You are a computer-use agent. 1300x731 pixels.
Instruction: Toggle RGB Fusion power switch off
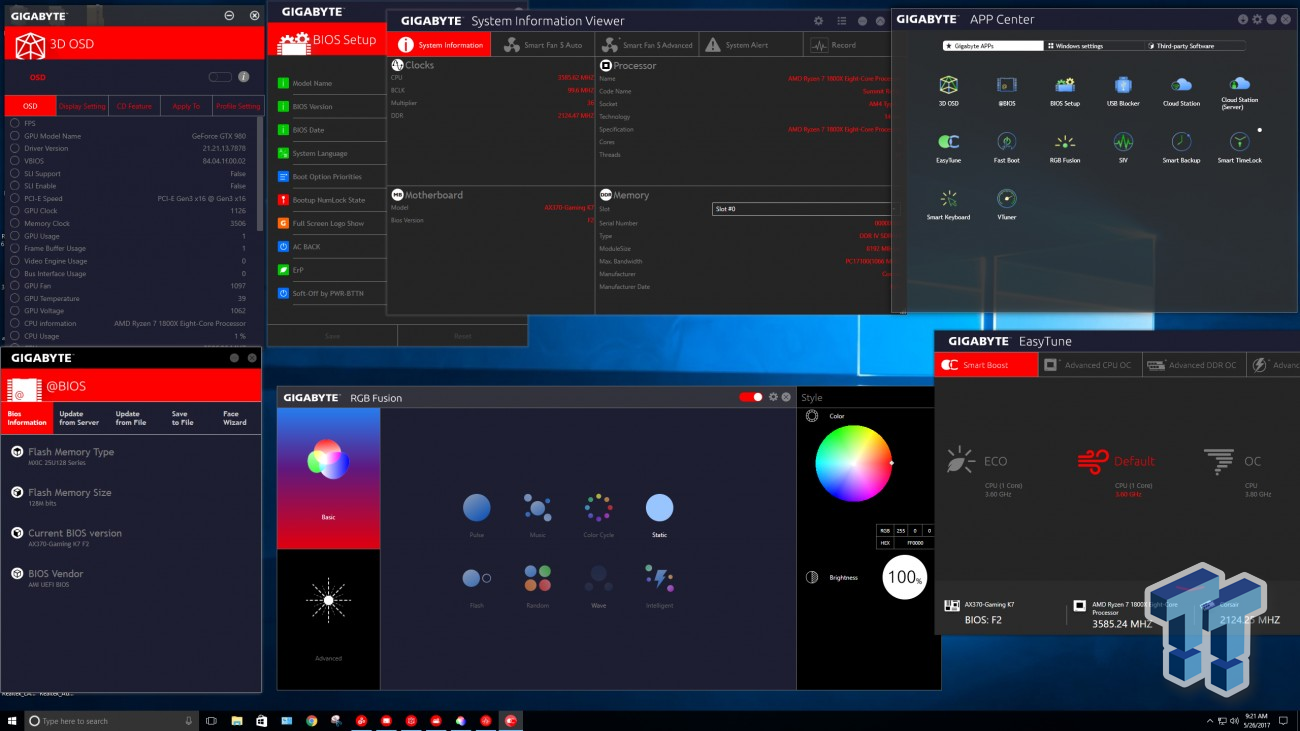coord(751,397)
